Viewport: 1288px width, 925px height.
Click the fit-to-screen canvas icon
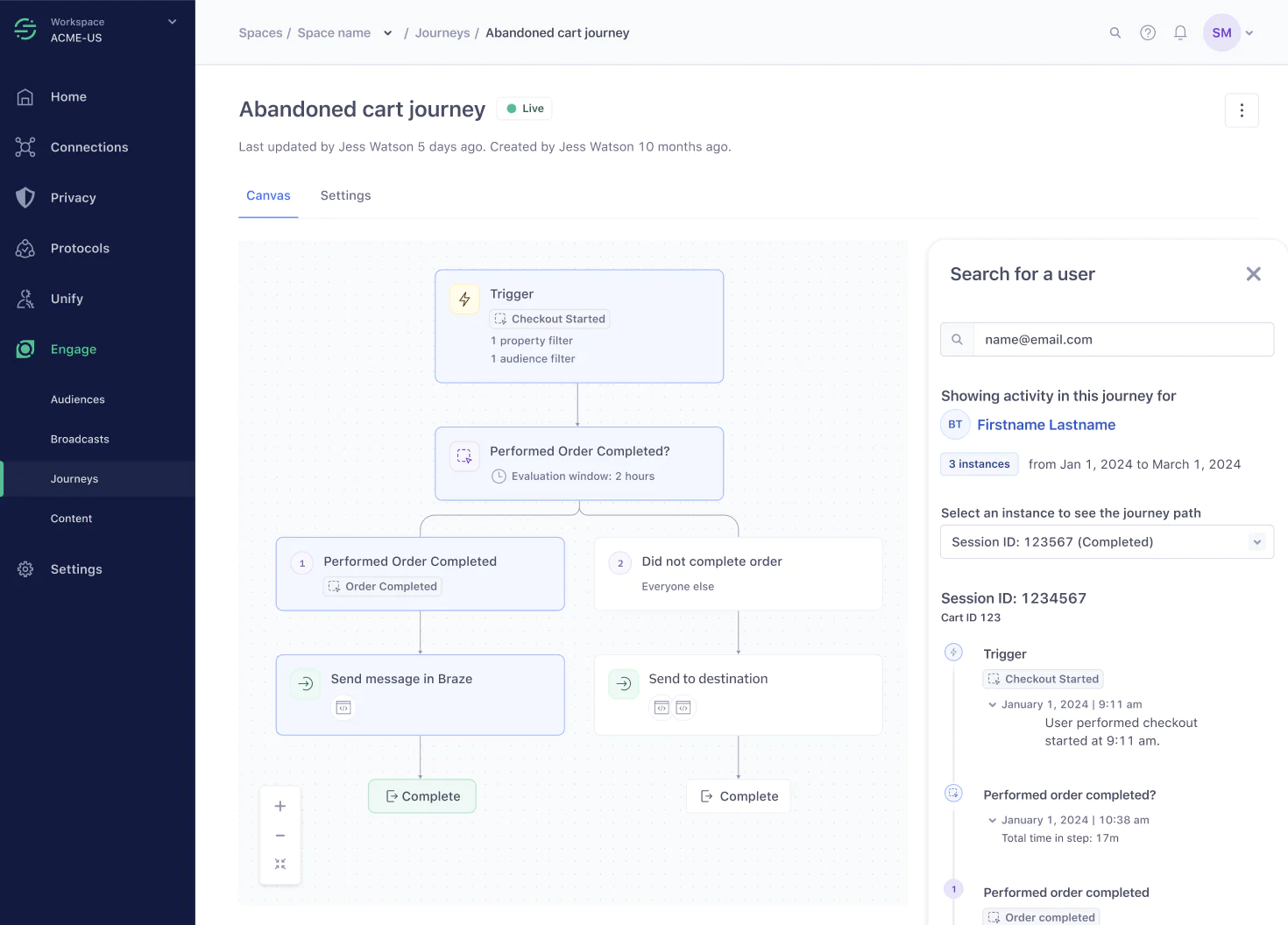pos(280,865)
